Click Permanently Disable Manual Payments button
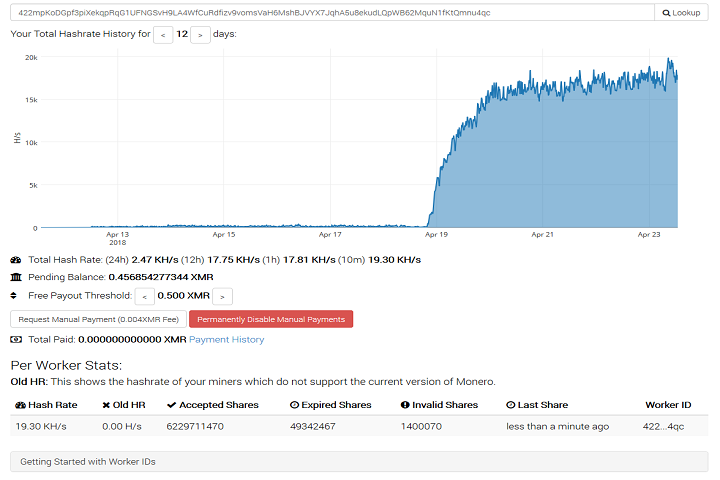The width and height of the screenshot is (720, 480). click(x=271, y=319)
